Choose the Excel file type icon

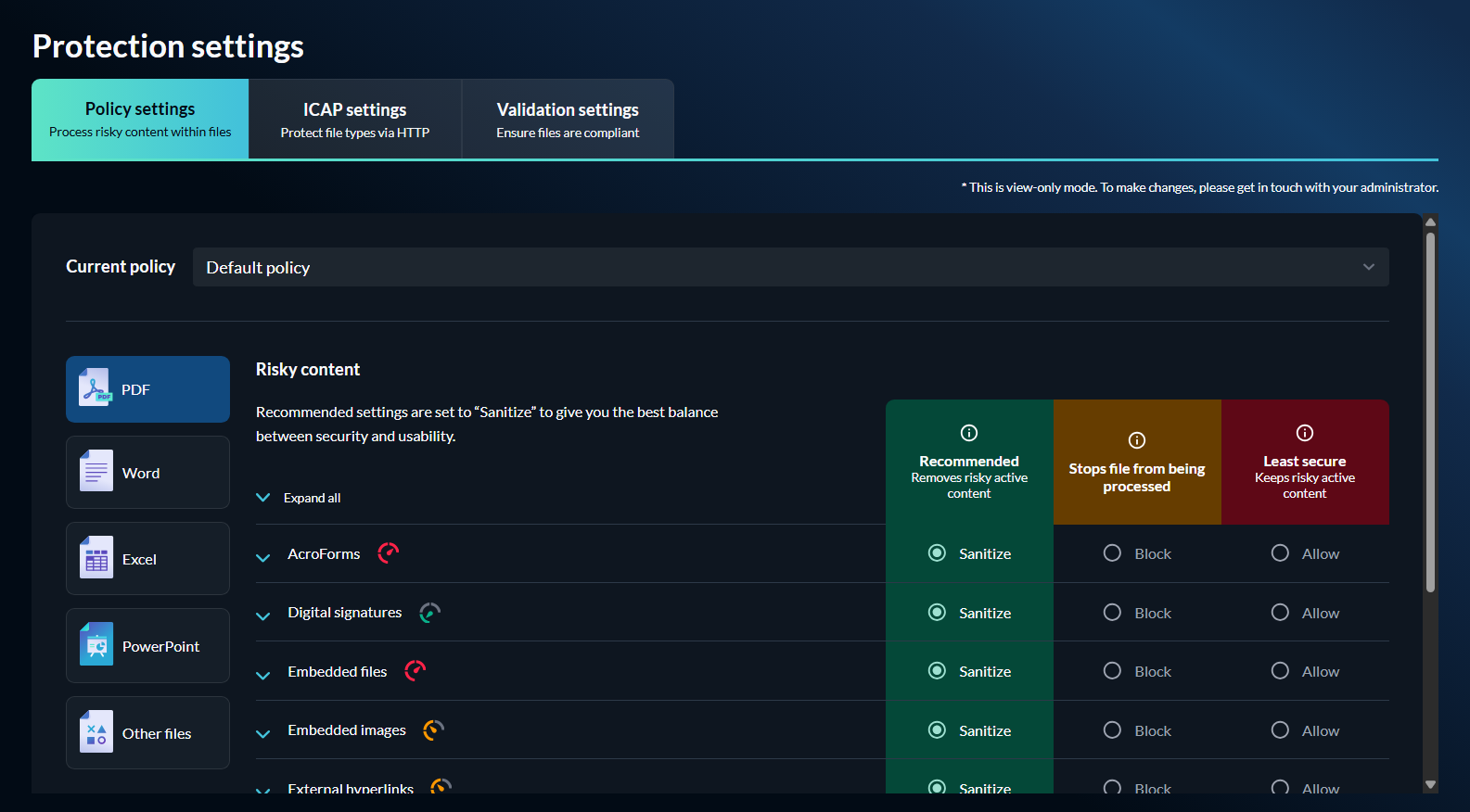(x=96, y=558)
